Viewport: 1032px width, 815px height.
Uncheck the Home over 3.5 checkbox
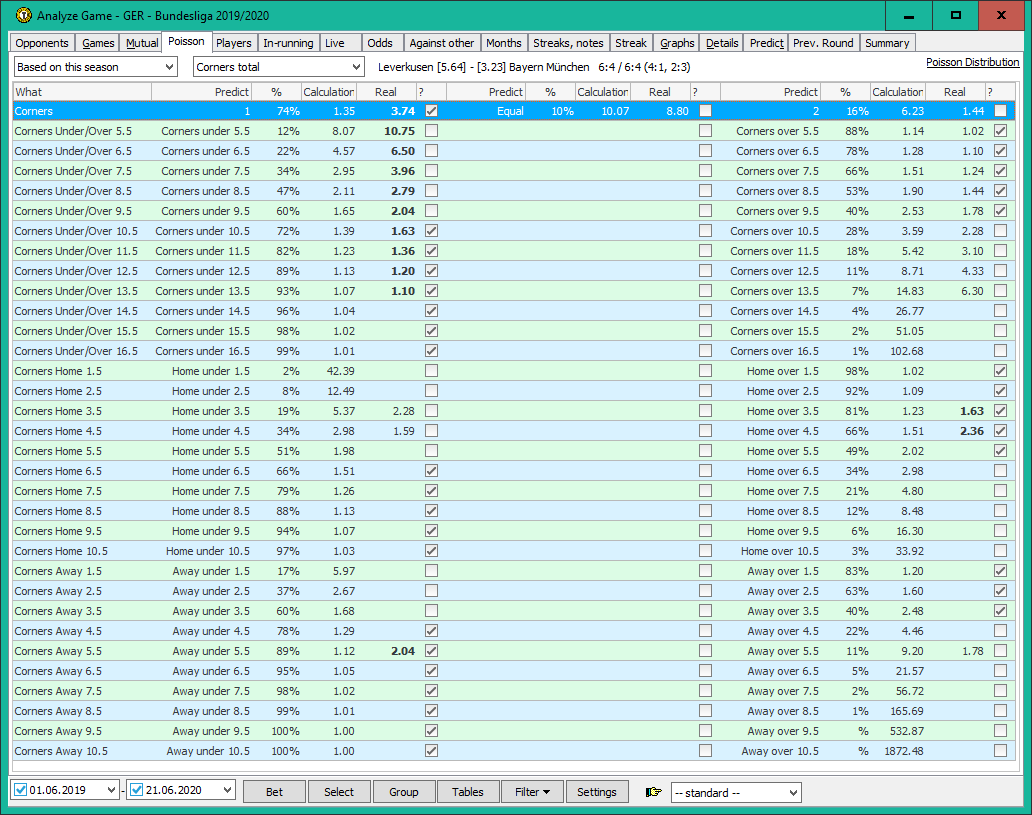tap(1000, 411)
